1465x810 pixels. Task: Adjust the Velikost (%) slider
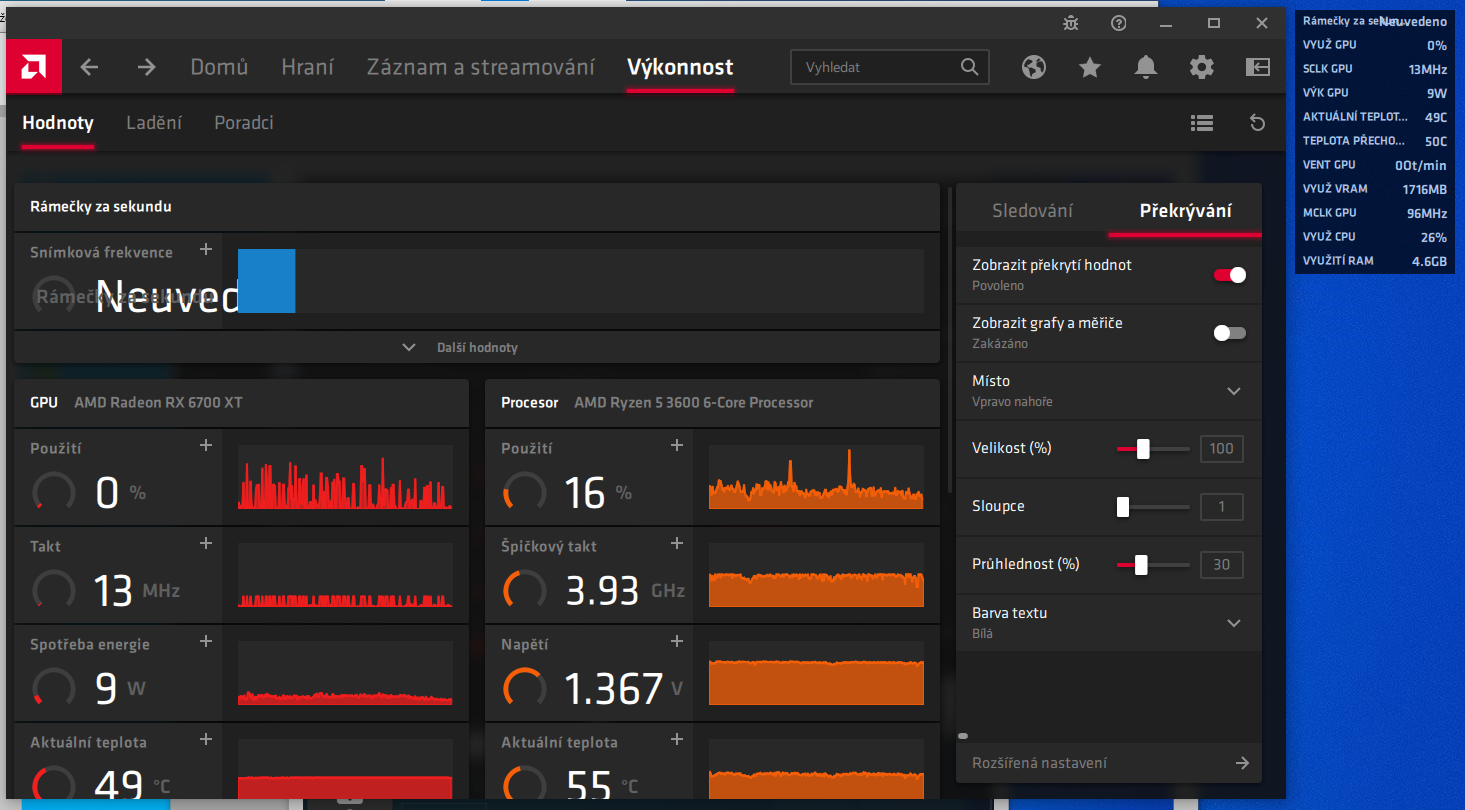coord(1153,449)
